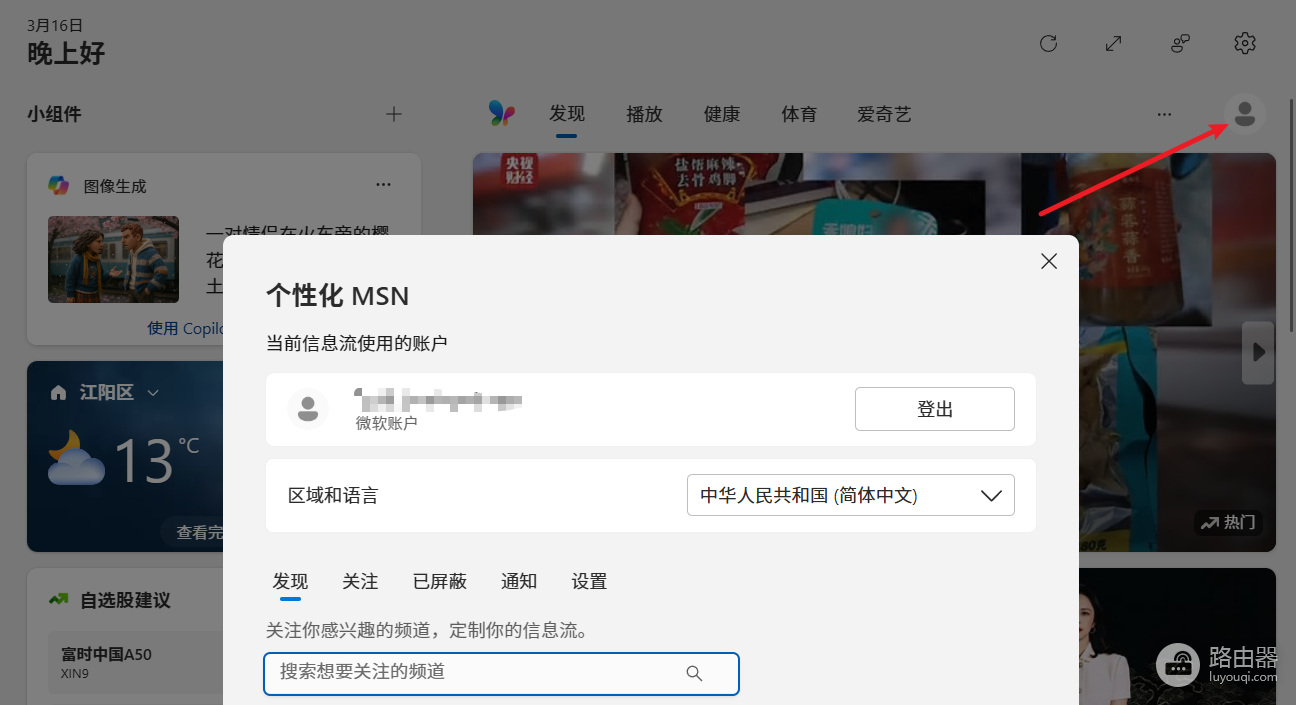
Task: Go to next news slide arrow
Action: 1258,352
